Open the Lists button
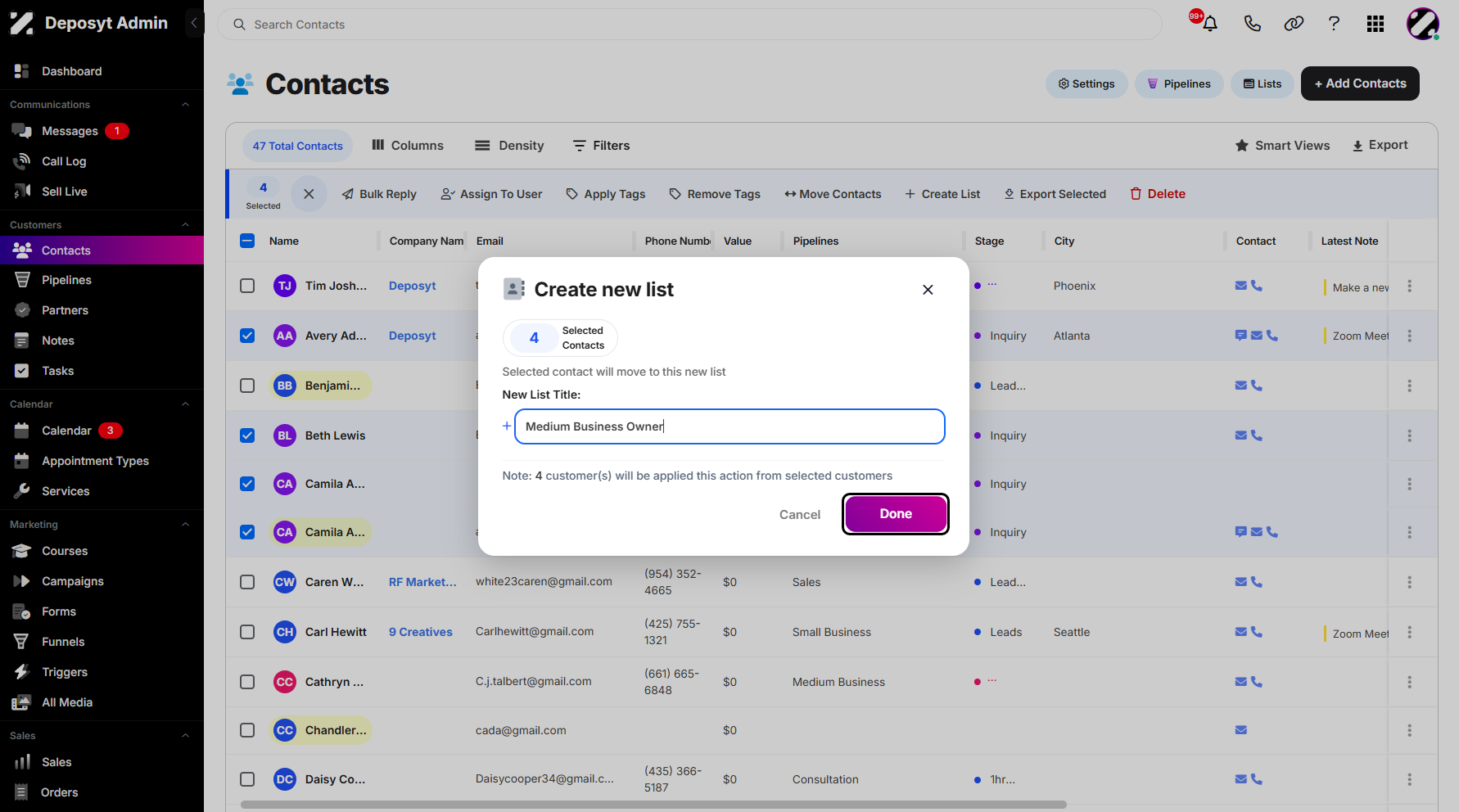Viewport: 1459px width, 812px height. click(x=1263, y=83)
